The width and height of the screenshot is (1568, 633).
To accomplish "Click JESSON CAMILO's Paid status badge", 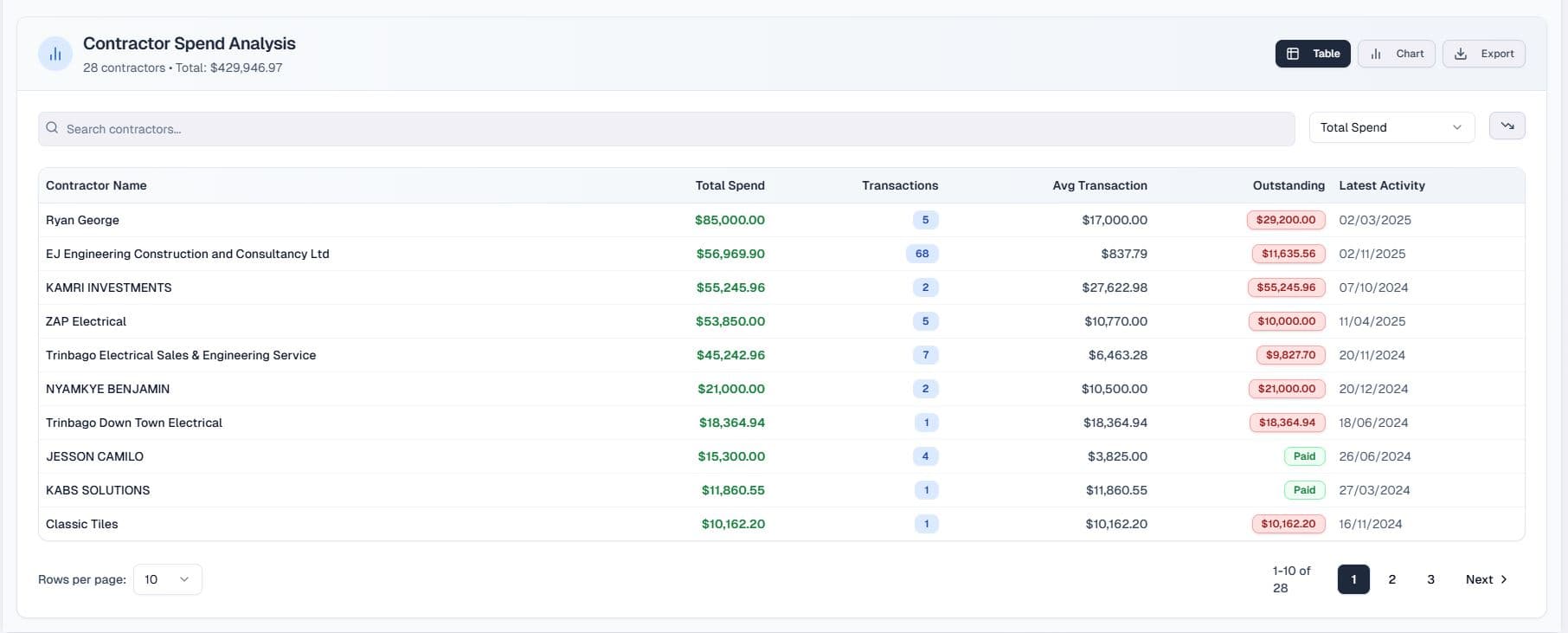I will (x=1304, y=456).
